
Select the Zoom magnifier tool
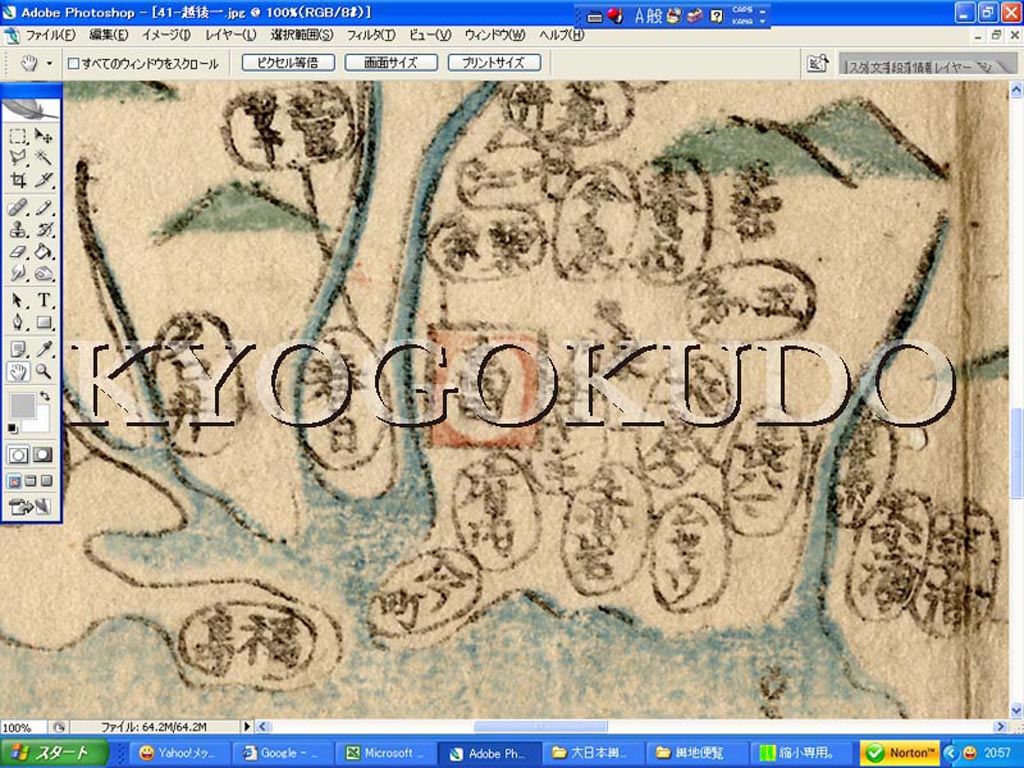pyautogui.click(x=43, y=372)
